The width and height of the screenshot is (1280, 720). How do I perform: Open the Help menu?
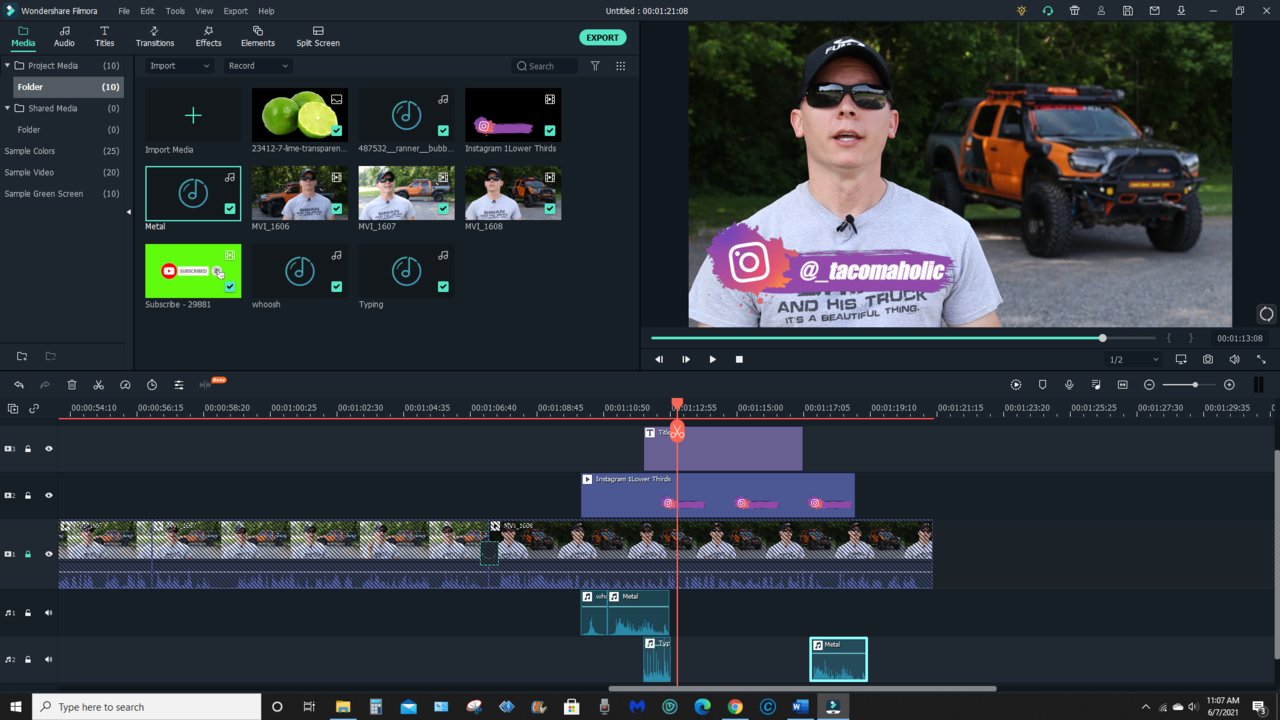(x=266, y=11)
